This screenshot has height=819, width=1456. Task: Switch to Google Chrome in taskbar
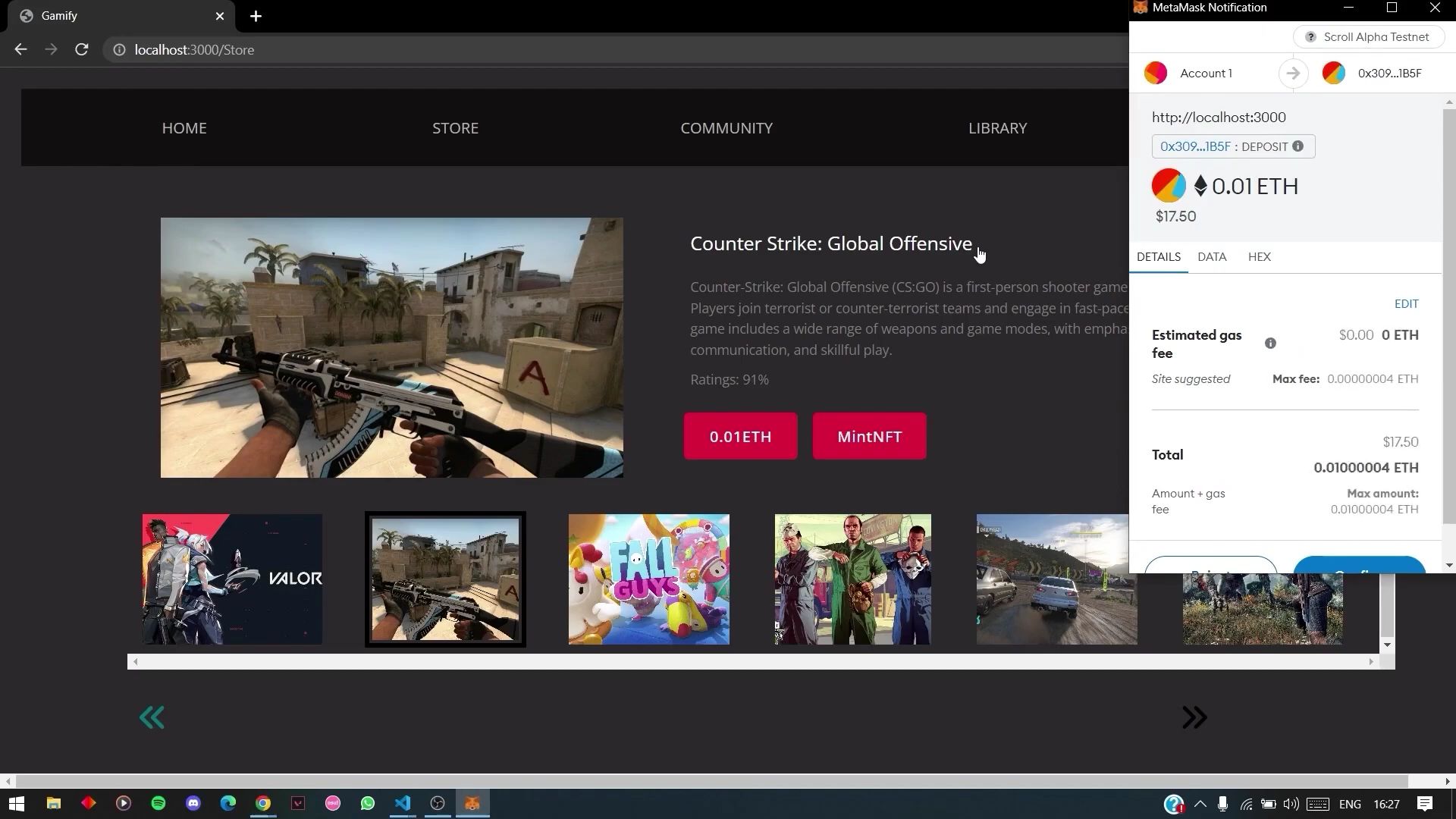pyautogui.click(x=263, y=804)
